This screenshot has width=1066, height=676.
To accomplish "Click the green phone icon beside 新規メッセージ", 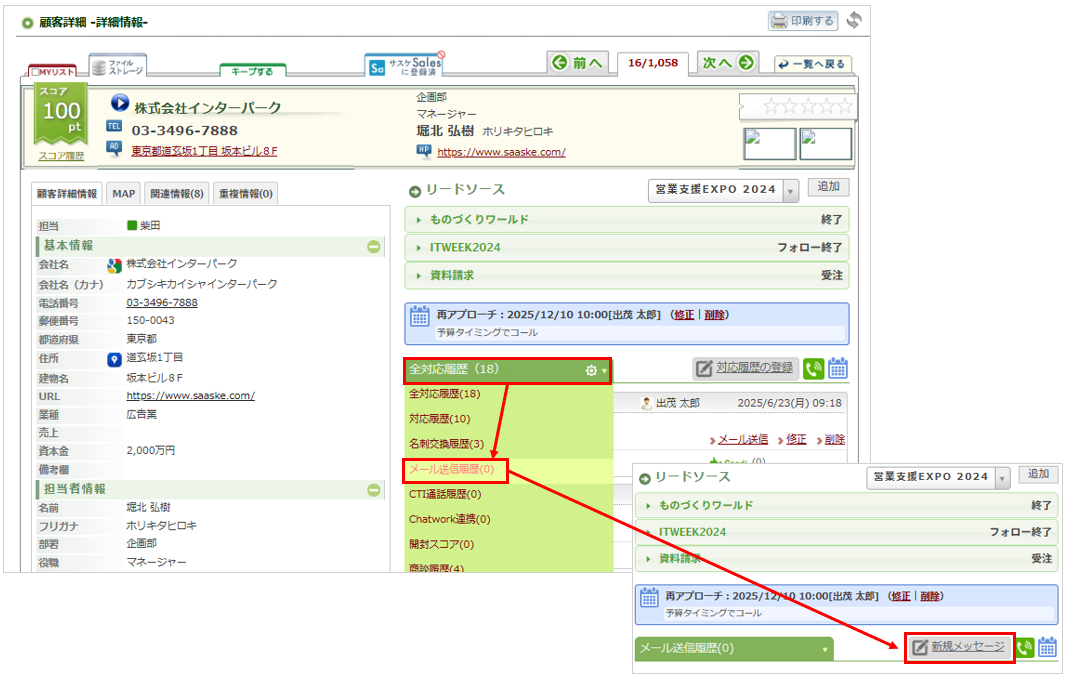I will [x=1025, y=647].
